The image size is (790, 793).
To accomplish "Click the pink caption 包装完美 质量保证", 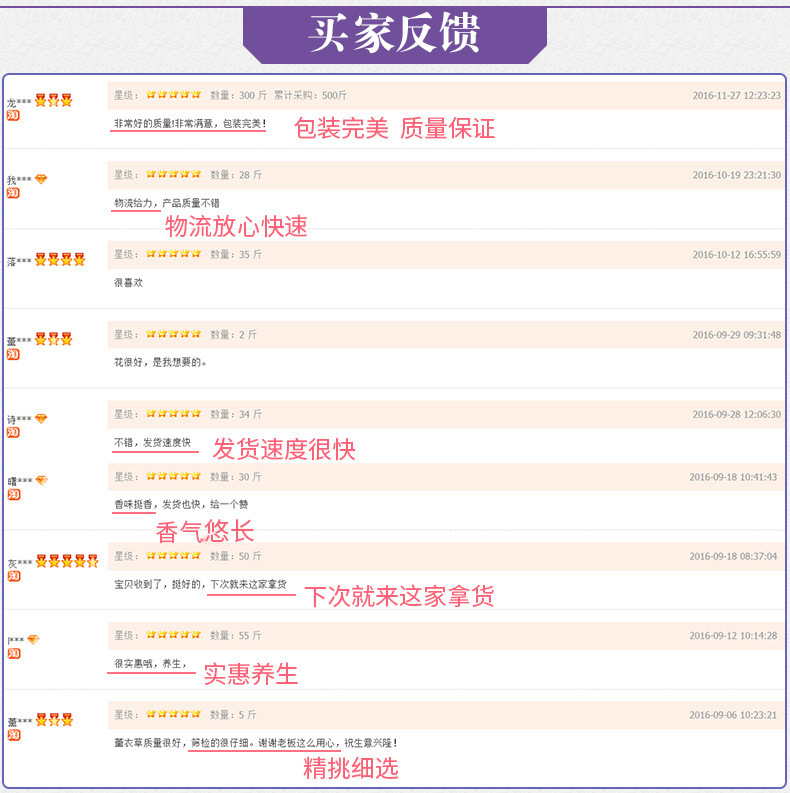I will 394,128.
